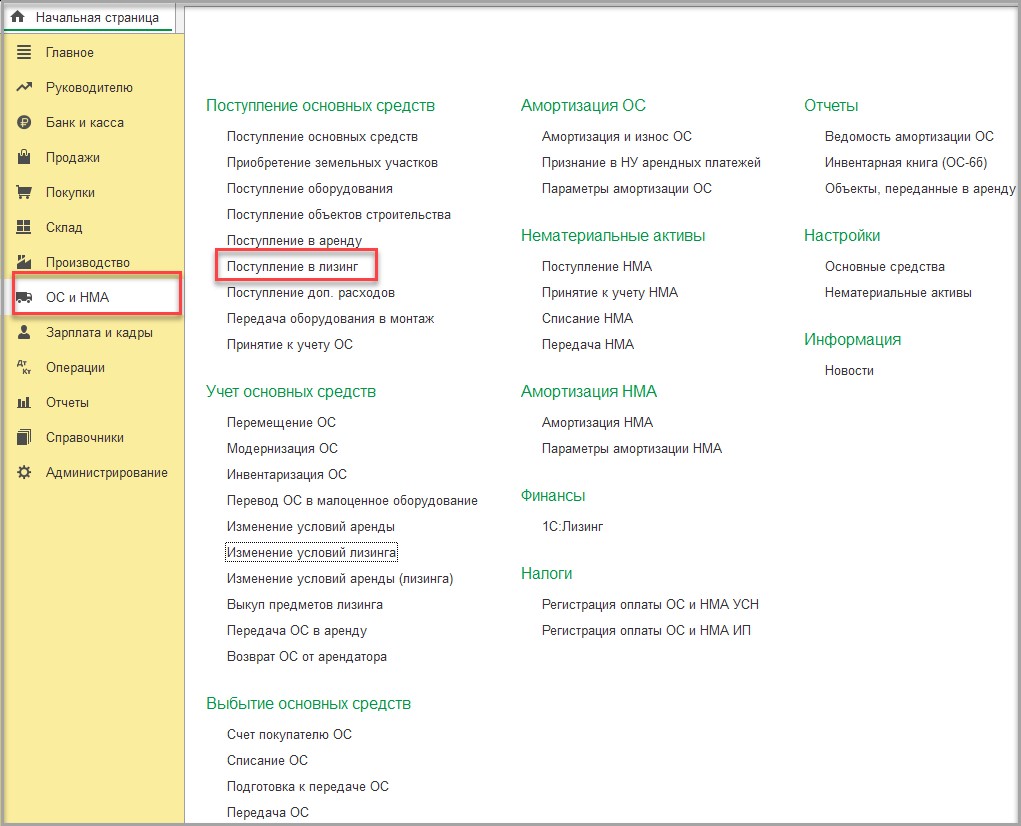
Task: Open the Начальная страница tab
Action: tap(89, 18)
